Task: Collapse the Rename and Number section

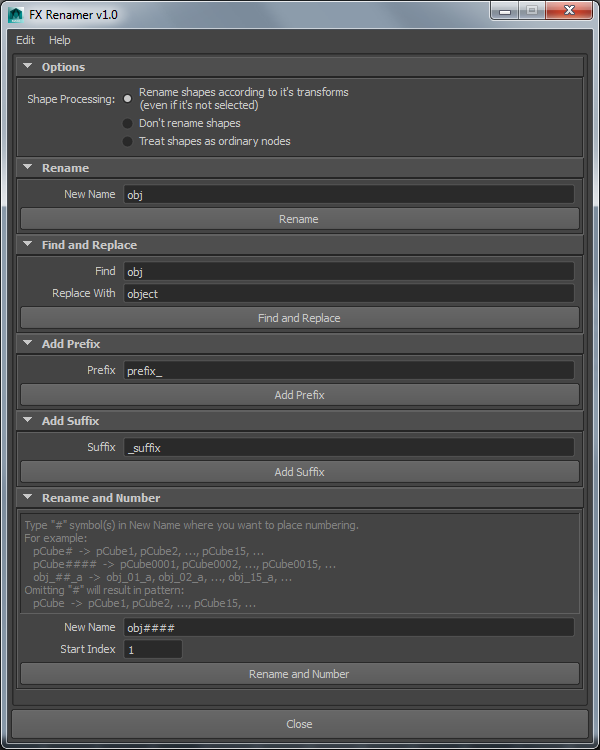Action: pos(28,498)
